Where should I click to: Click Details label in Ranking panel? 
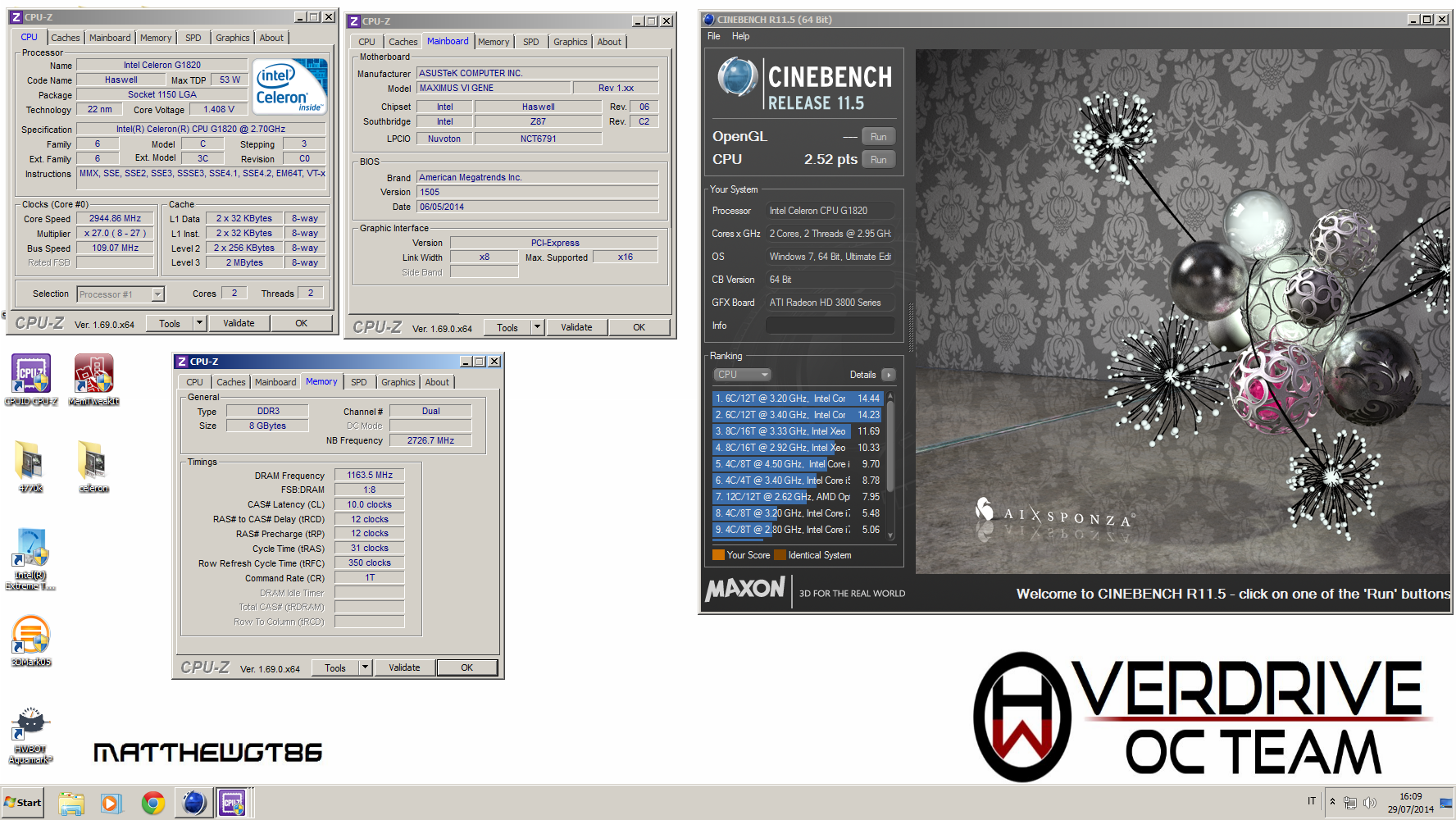point(862,375)
